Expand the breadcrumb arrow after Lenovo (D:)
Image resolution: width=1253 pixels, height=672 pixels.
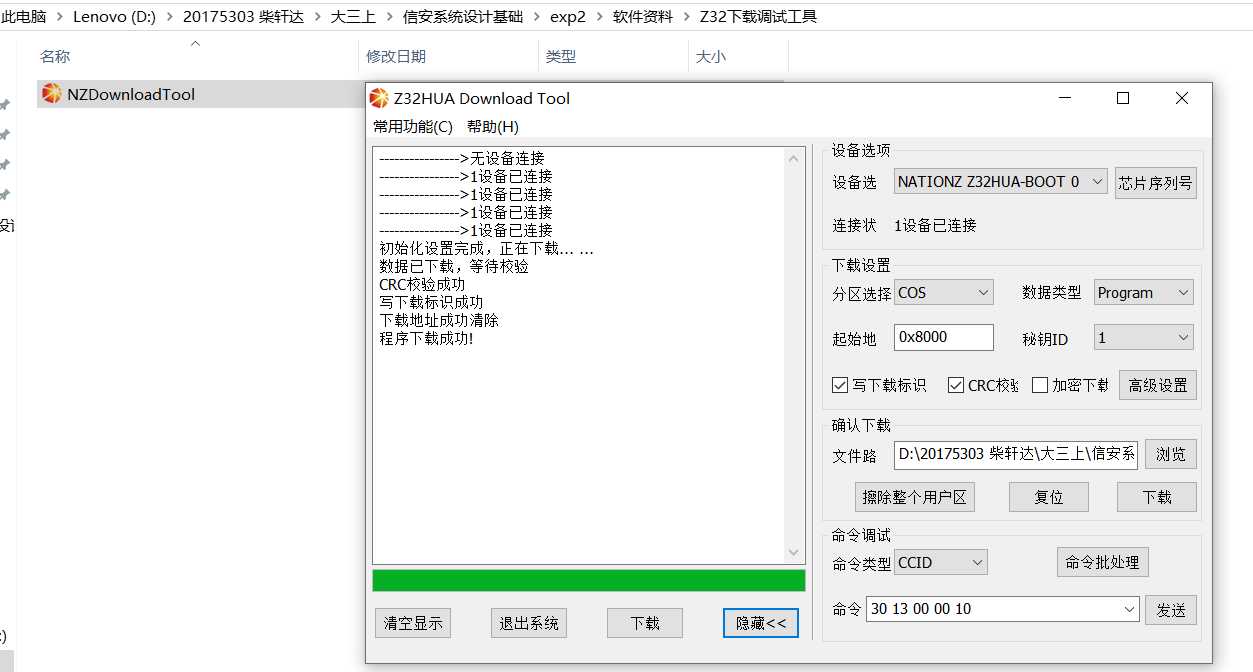[169, 17]
